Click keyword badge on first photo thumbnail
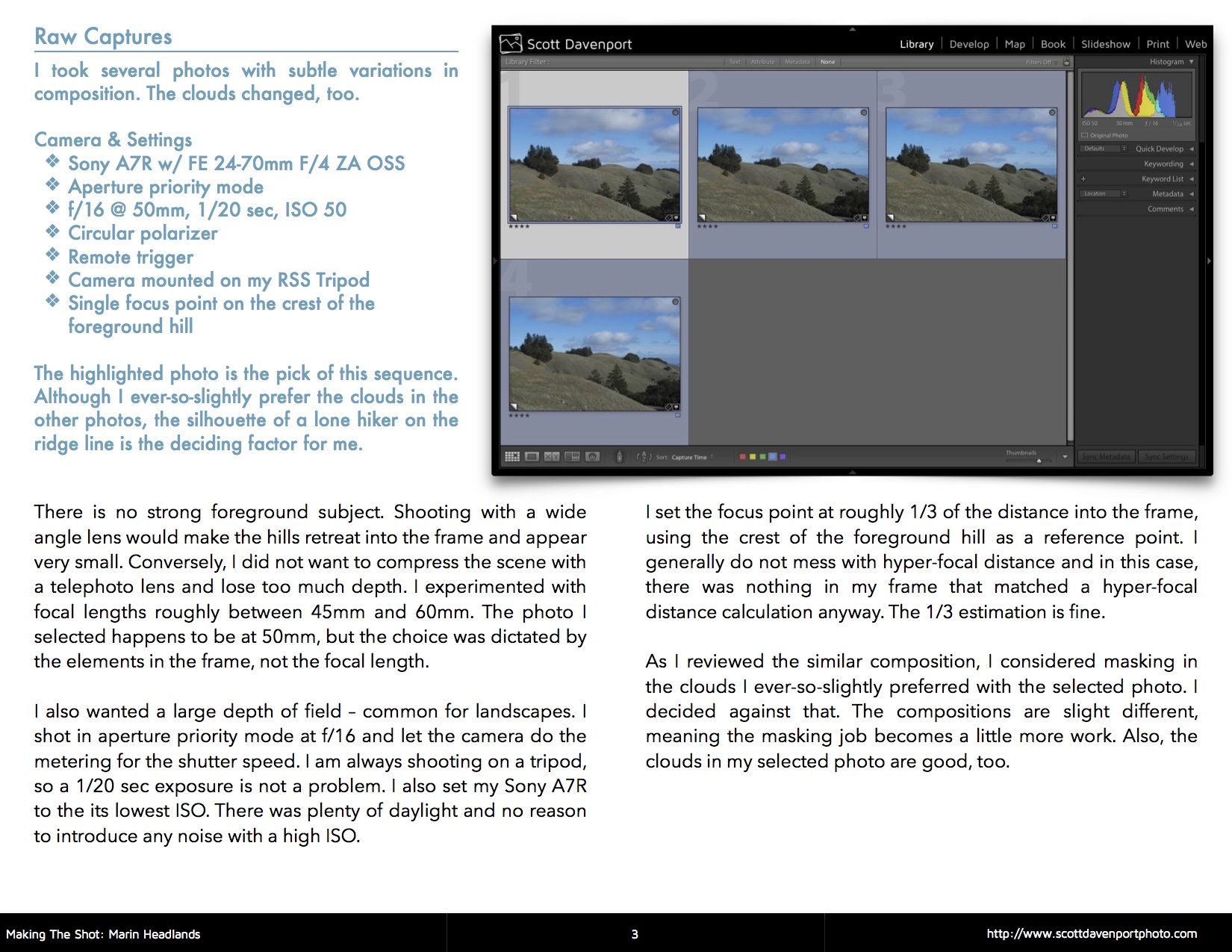 click(x=668, y=218)
